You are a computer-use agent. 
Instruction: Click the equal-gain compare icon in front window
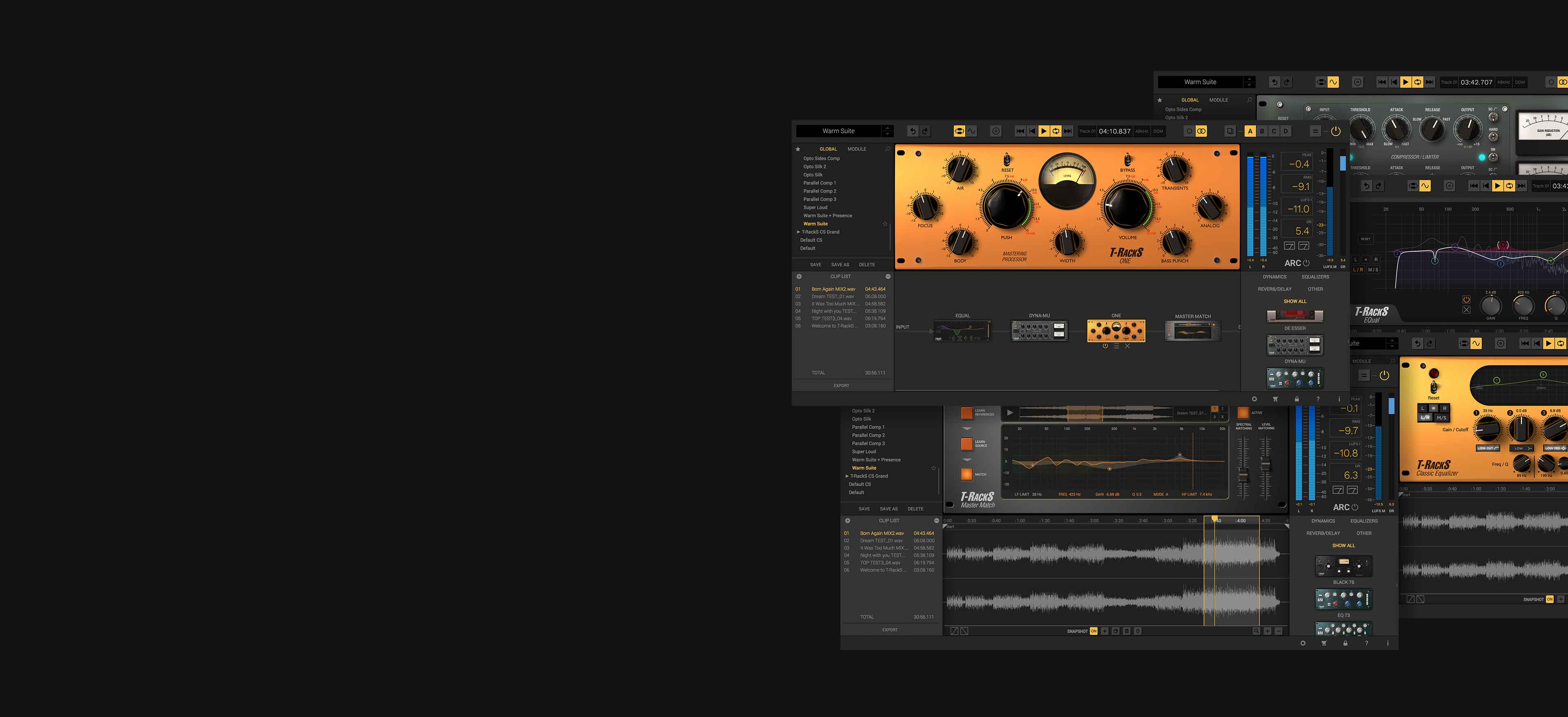(1315, 131)
